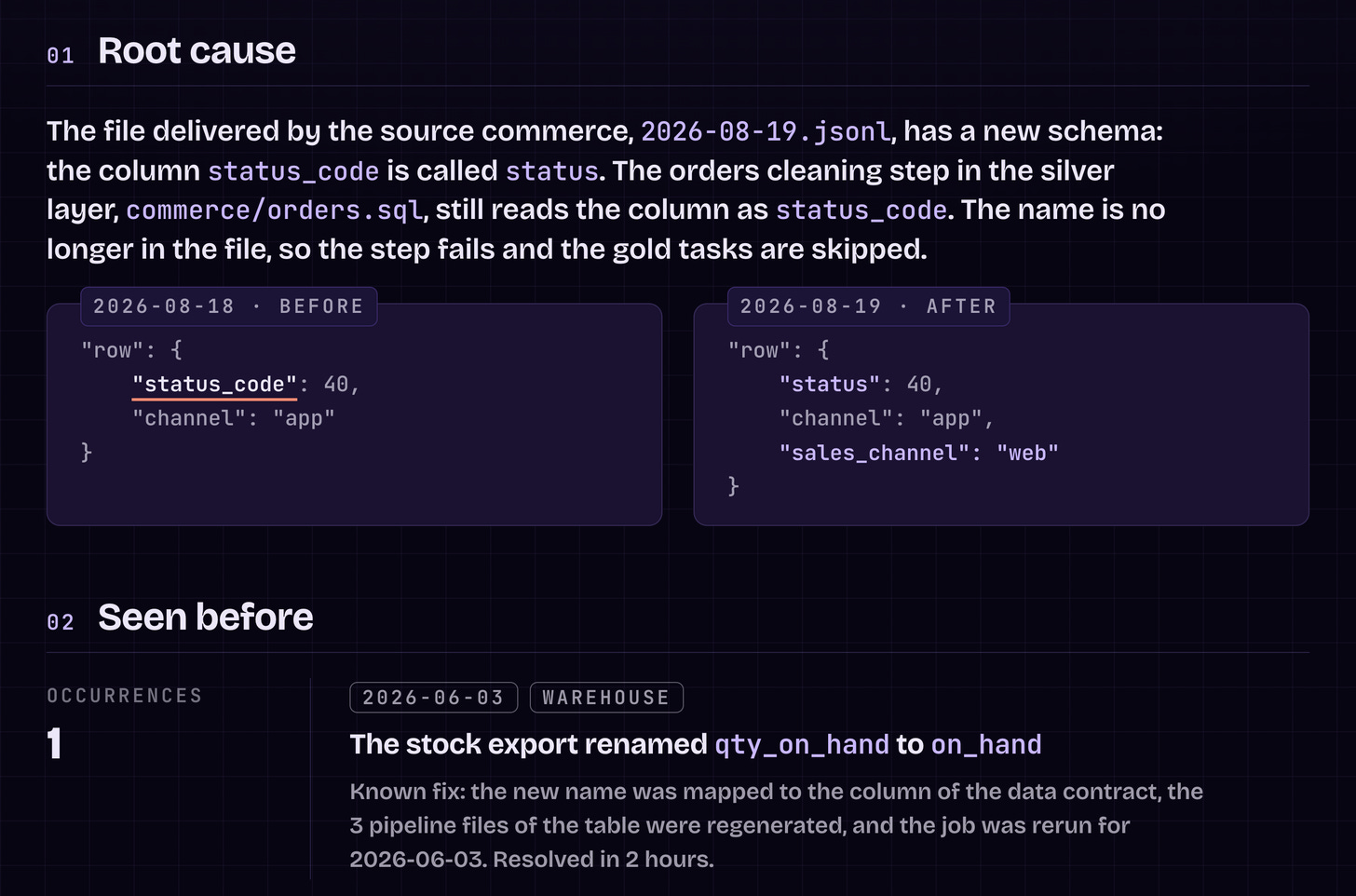Click the 01 section number
1356x896 pixels.
[61, 56]
